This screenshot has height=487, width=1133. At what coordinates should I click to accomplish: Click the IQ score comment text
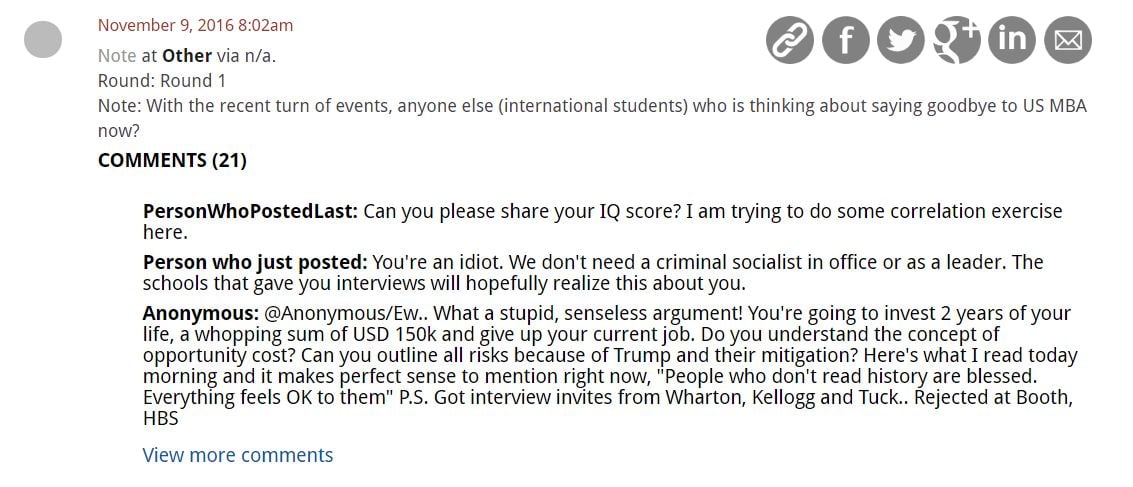[x=710, y=212]
